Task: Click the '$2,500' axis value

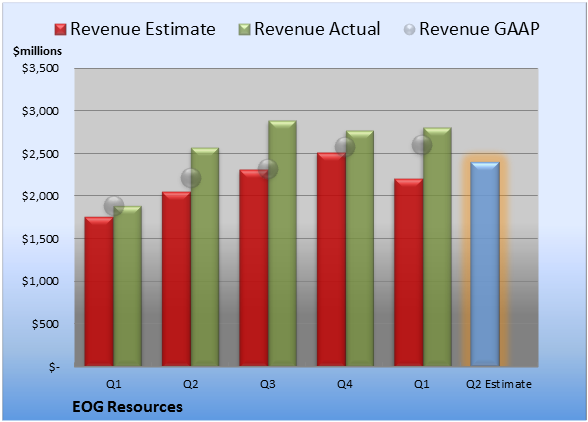Action: pos(40,154)
